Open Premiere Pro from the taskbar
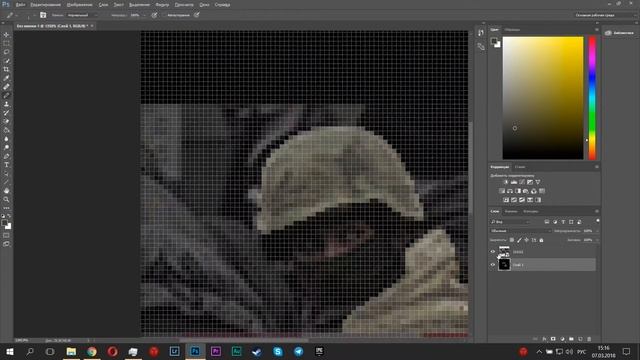This screenshot has width=640, height=360. 216,351
